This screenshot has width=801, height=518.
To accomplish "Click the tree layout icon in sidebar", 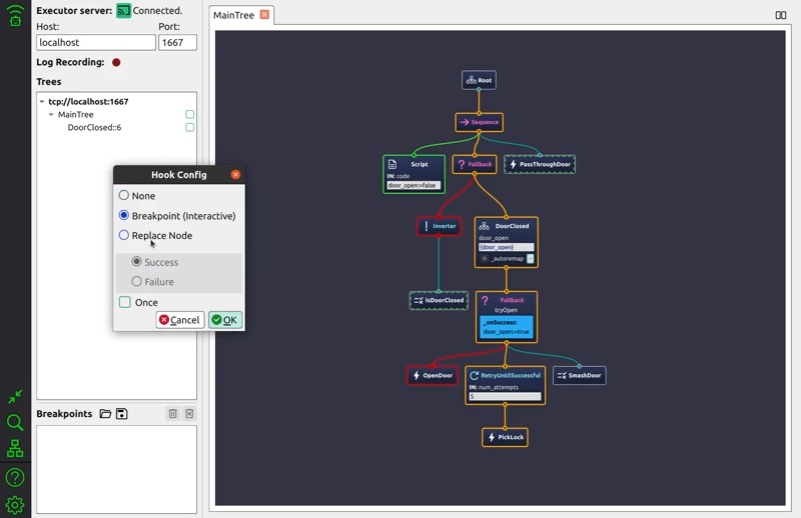I will (x=15, y=450).
